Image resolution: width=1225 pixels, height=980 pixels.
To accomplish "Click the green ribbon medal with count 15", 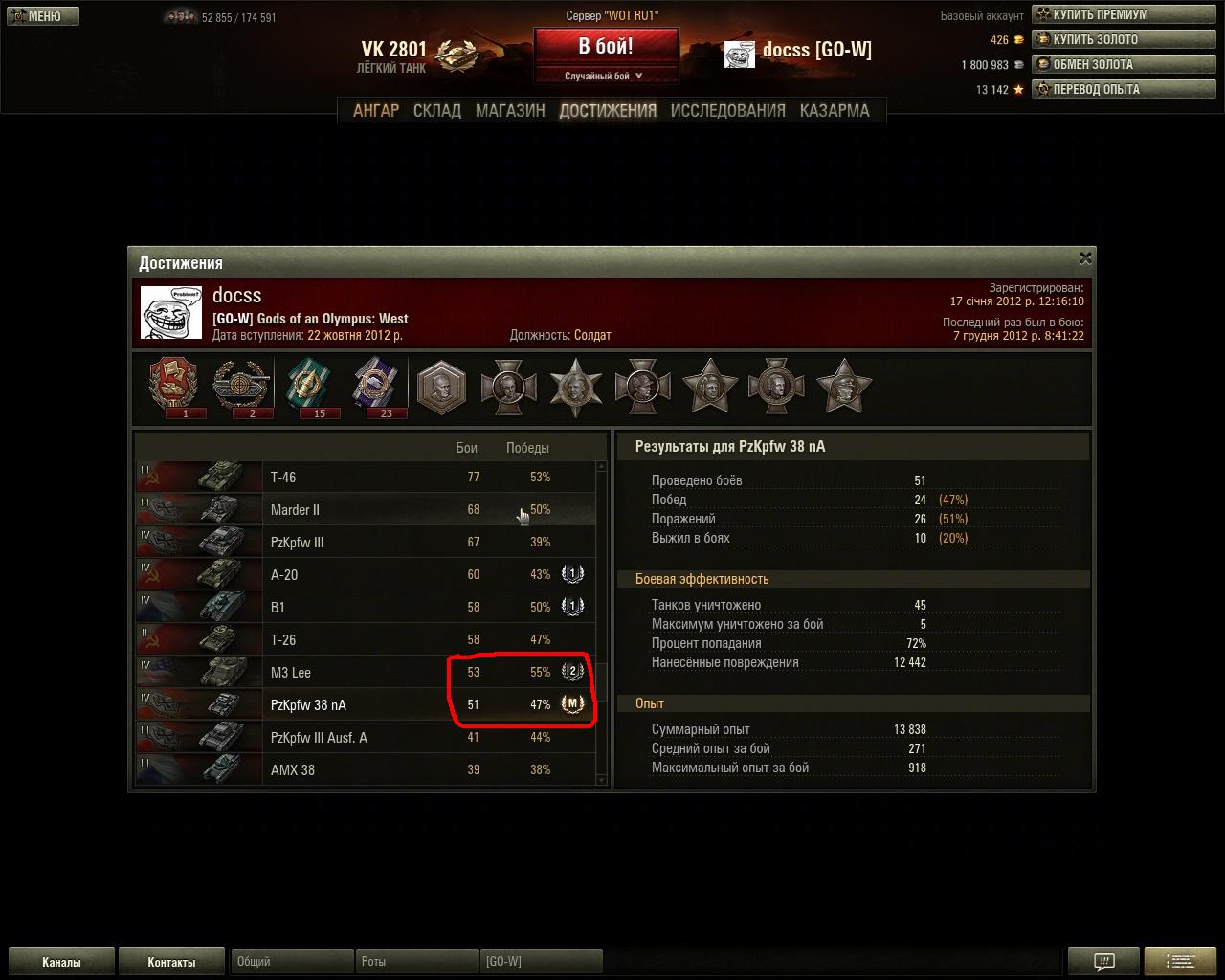I will (x=308, y=387).
